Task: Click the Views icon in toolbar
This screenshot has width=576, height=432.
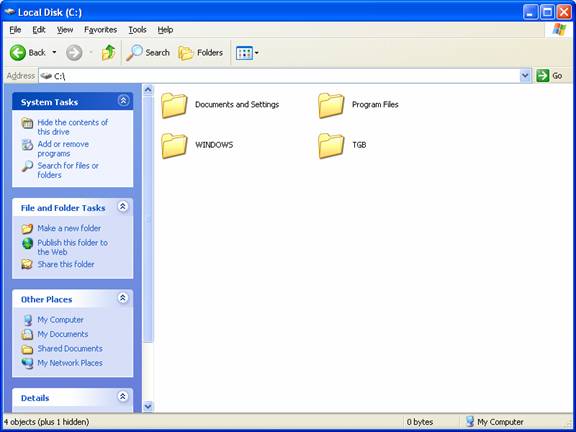Action: coord(244,53)
